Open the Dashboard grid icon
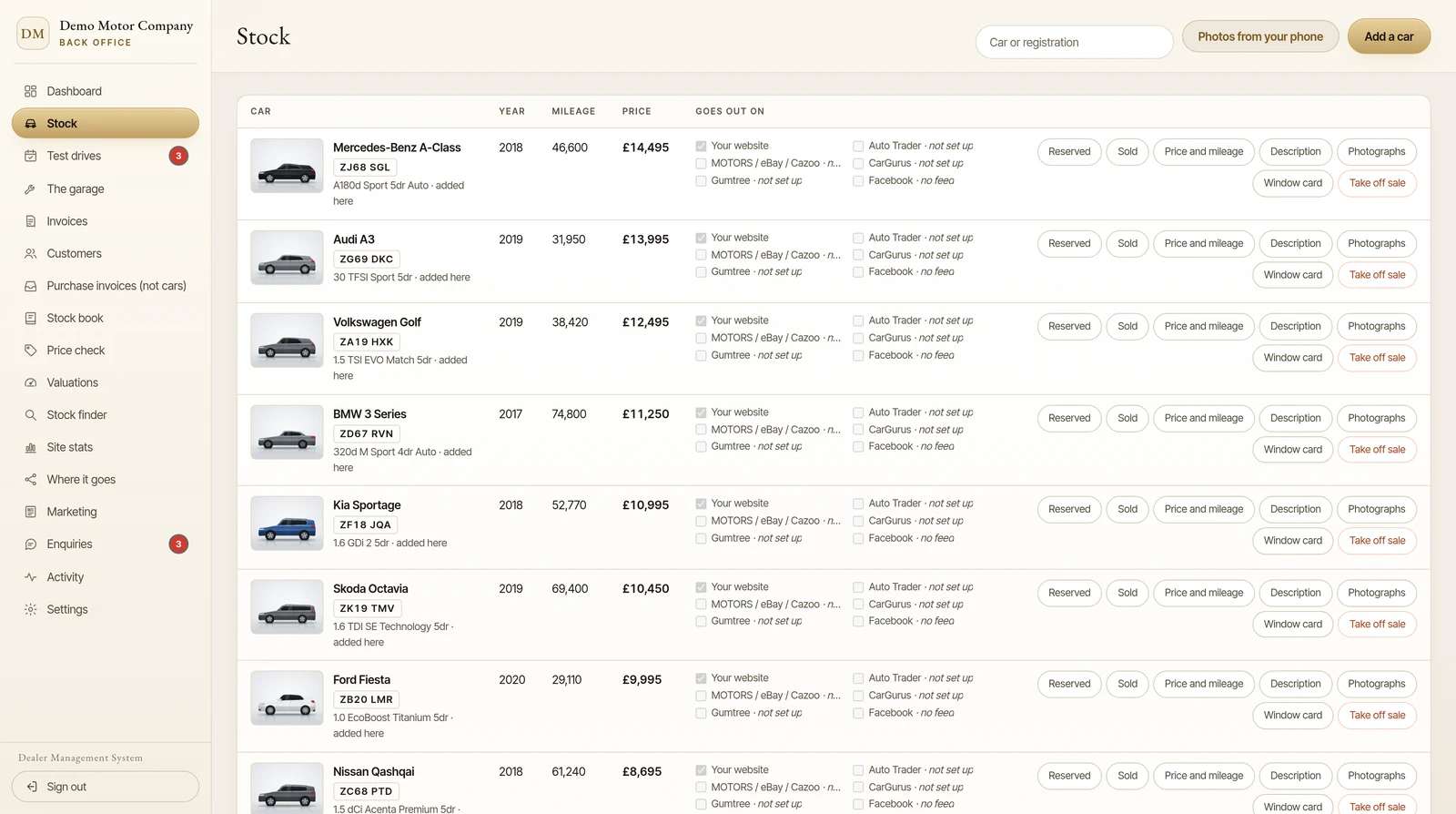 click(x=30, y=91)
